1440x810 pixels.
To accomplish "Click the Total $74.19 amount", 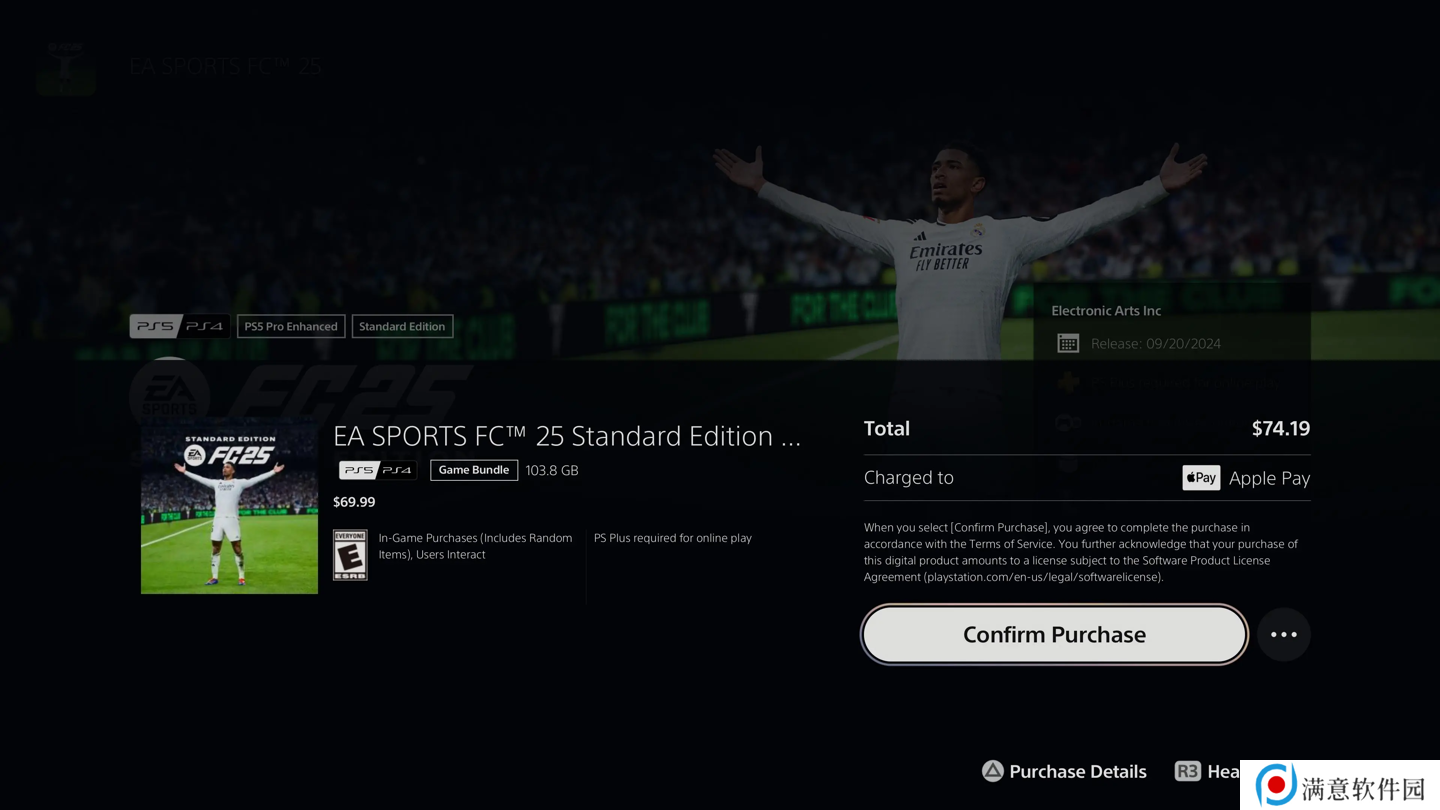I will 1281,428.
